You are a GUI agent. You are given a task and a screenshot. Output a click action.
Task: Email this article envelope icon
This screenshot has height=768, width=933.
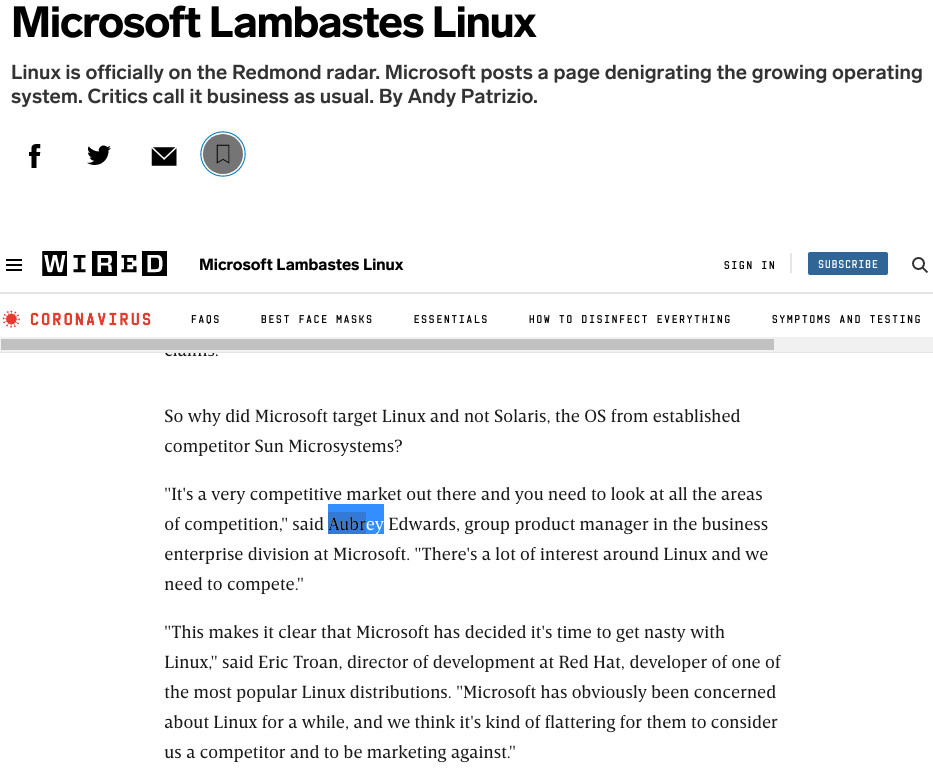tap(164, 156)
